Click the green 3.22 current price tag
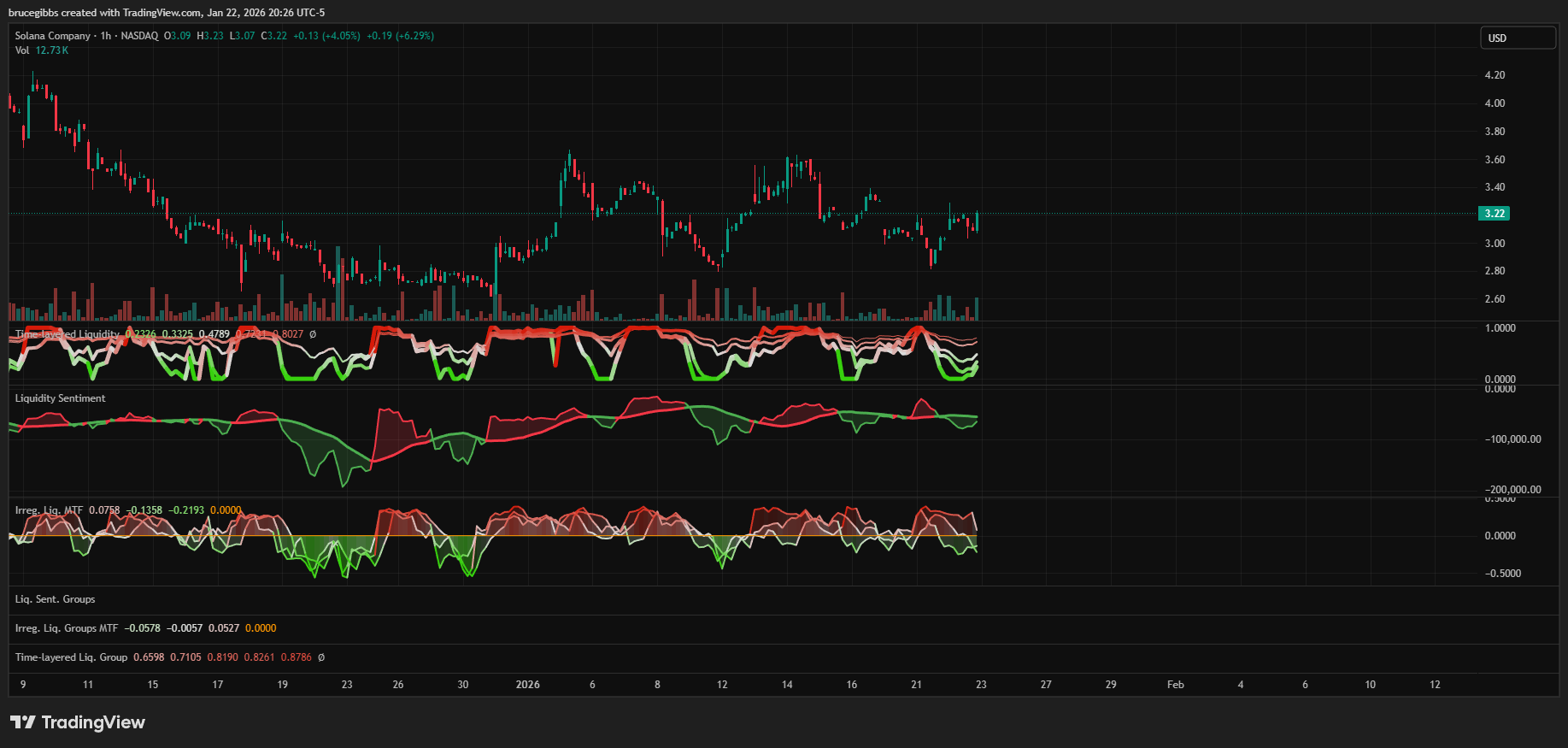This screenshot has height=748, width=1568. [x=1494, y=214]
